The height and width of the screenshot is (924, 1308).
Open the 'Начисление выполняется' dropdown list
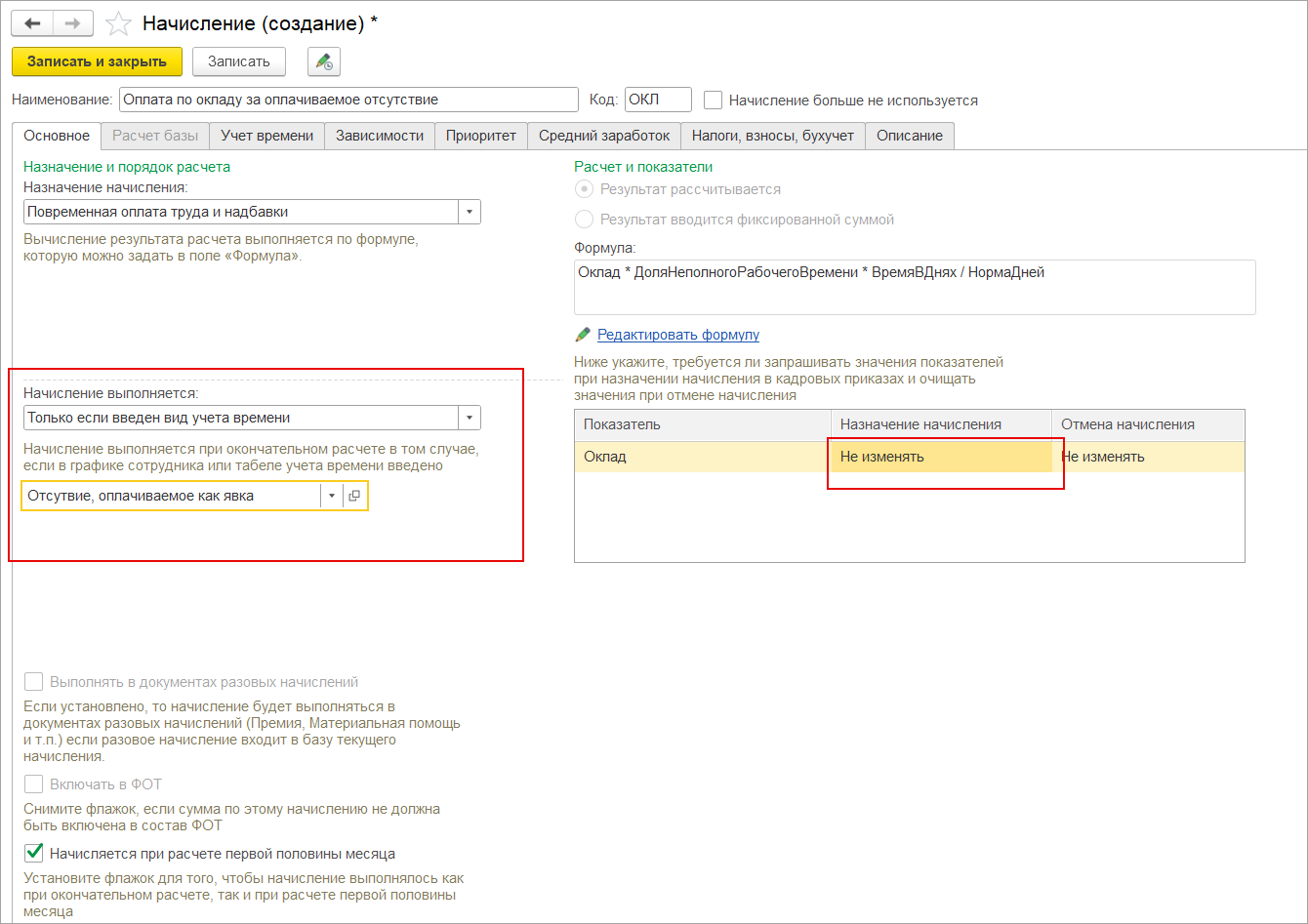click(470, 418)
